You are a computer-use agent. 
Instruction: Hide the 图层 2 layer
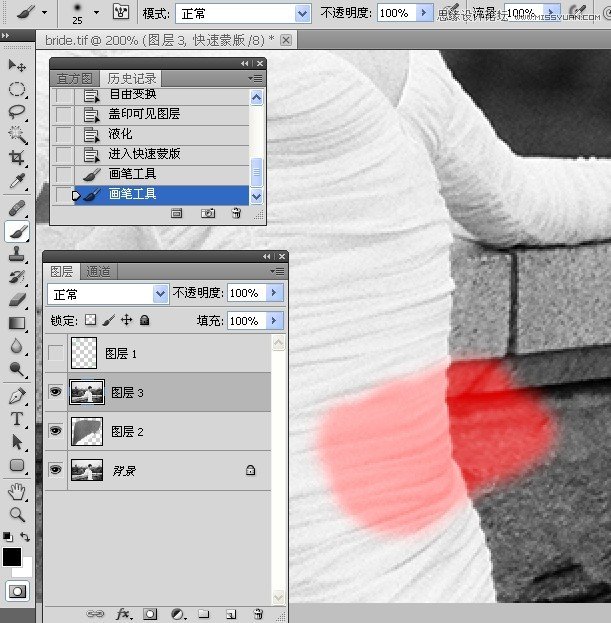(56, 431)
